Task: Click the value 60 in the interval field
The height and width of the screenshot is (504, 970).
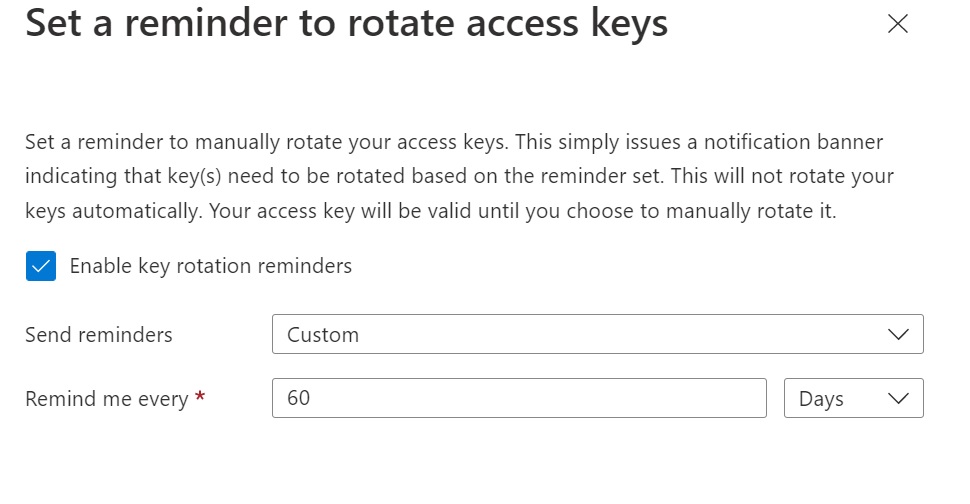Action: click(x=298, y=398)
